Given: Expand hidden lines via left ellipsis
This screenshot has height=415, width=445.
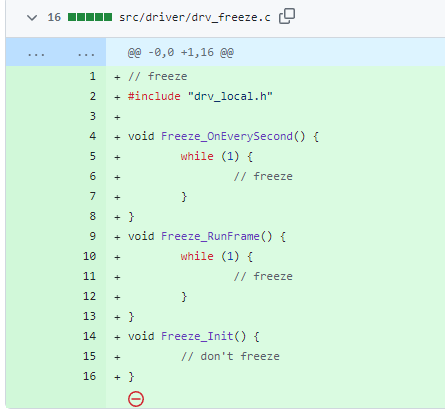Looking at the screenshot, I should point(36,53).
